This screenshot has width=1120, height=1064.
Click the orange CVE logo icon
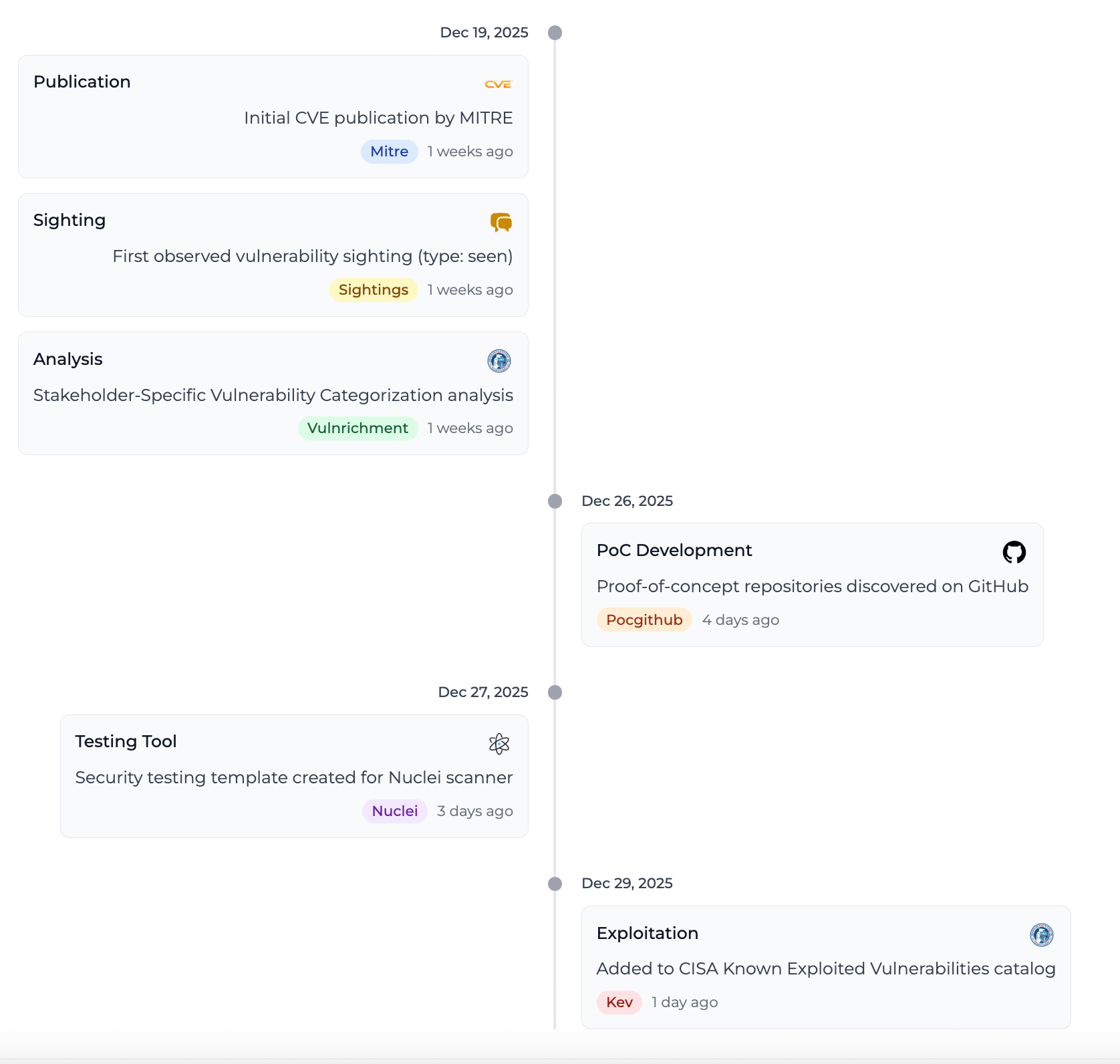pos(498,84)
